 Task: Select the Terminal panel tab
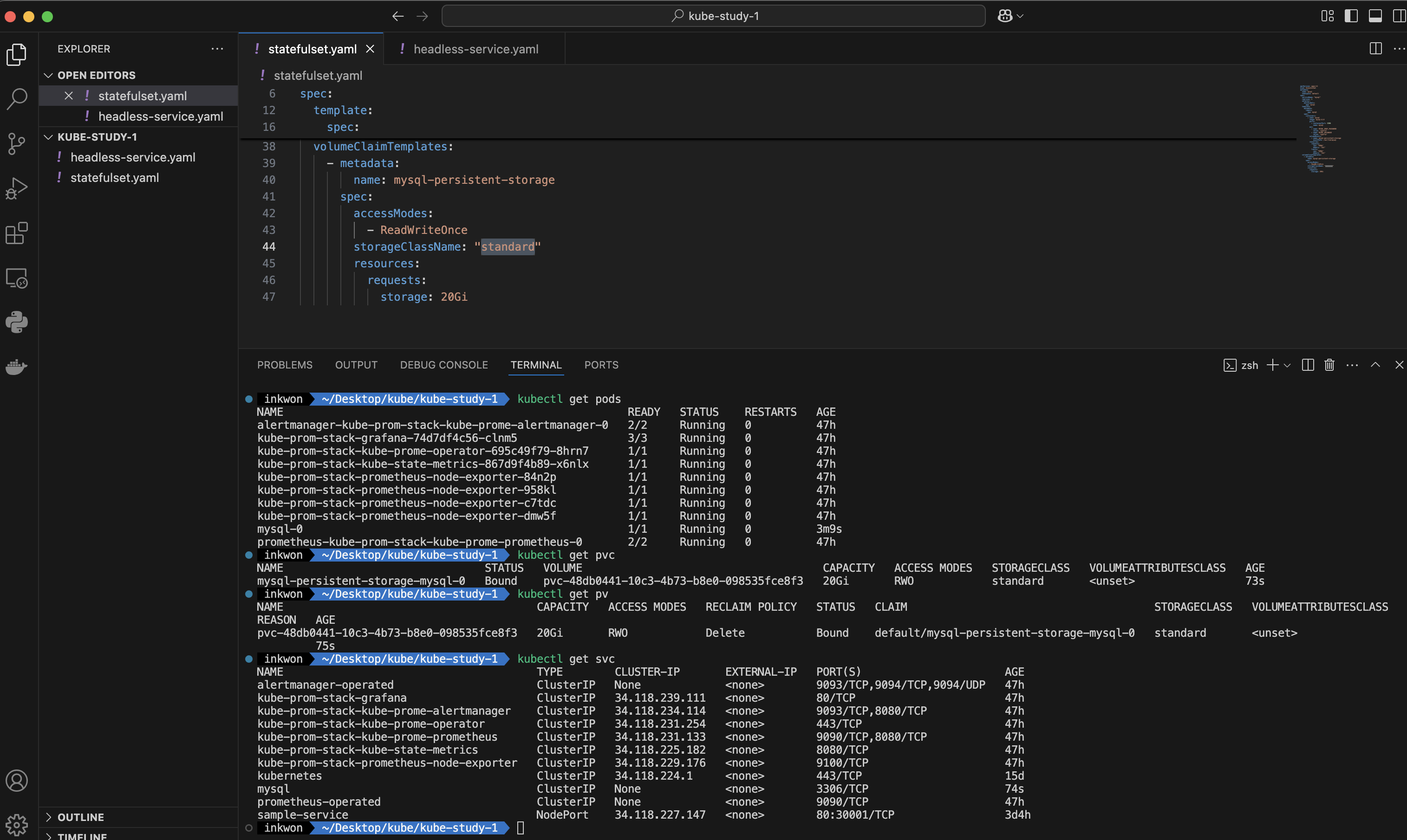[x=536, y=365]
